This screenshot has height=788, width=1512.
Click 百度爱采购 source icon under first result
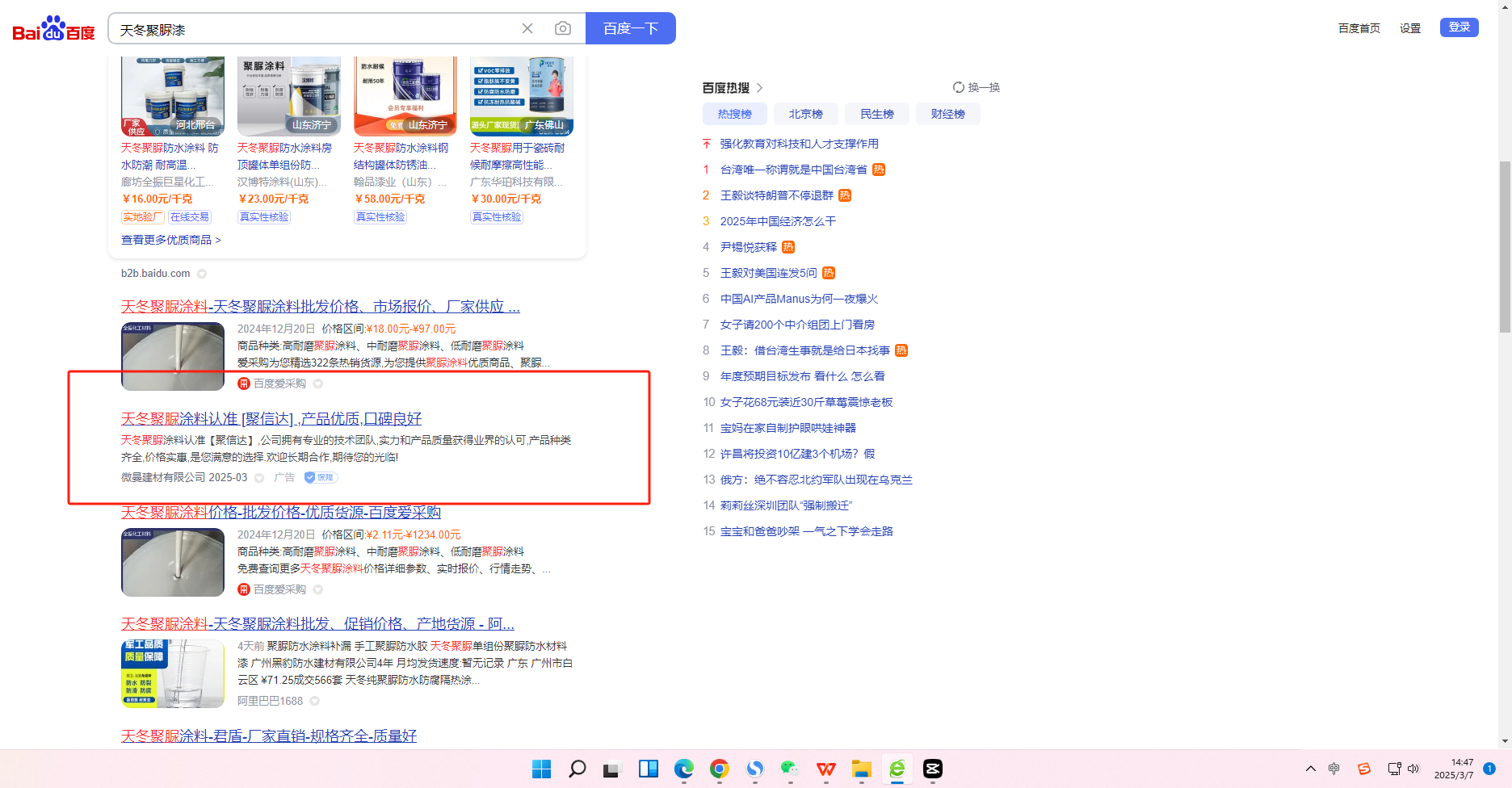click(244, 384)
